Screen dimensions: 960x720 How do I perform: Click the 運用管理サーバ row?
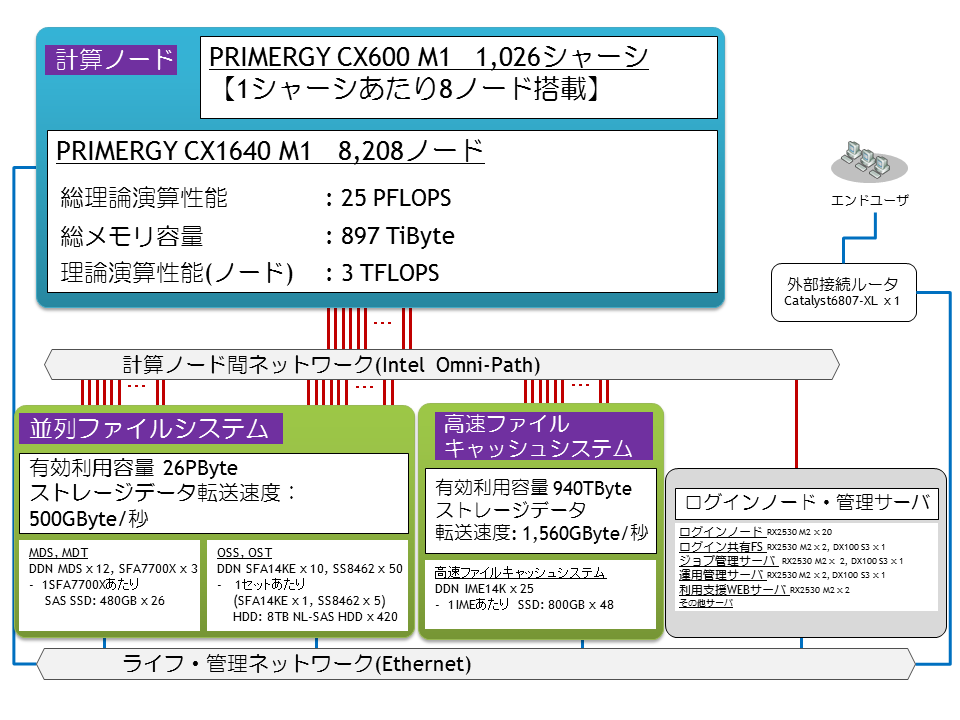pos(782,574)
